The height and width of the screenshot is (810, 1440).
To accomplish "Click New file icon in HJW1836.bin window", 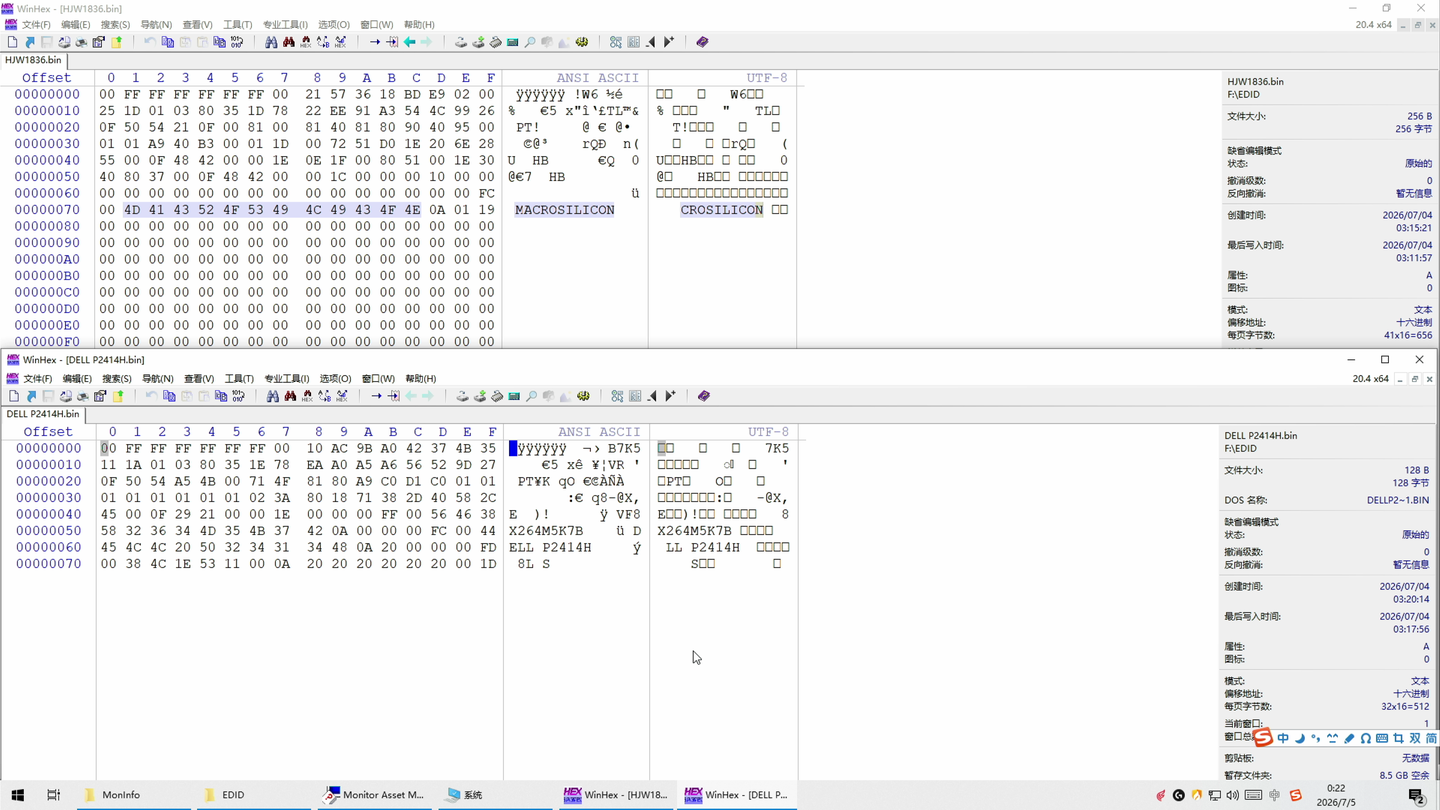I will 12,42.
